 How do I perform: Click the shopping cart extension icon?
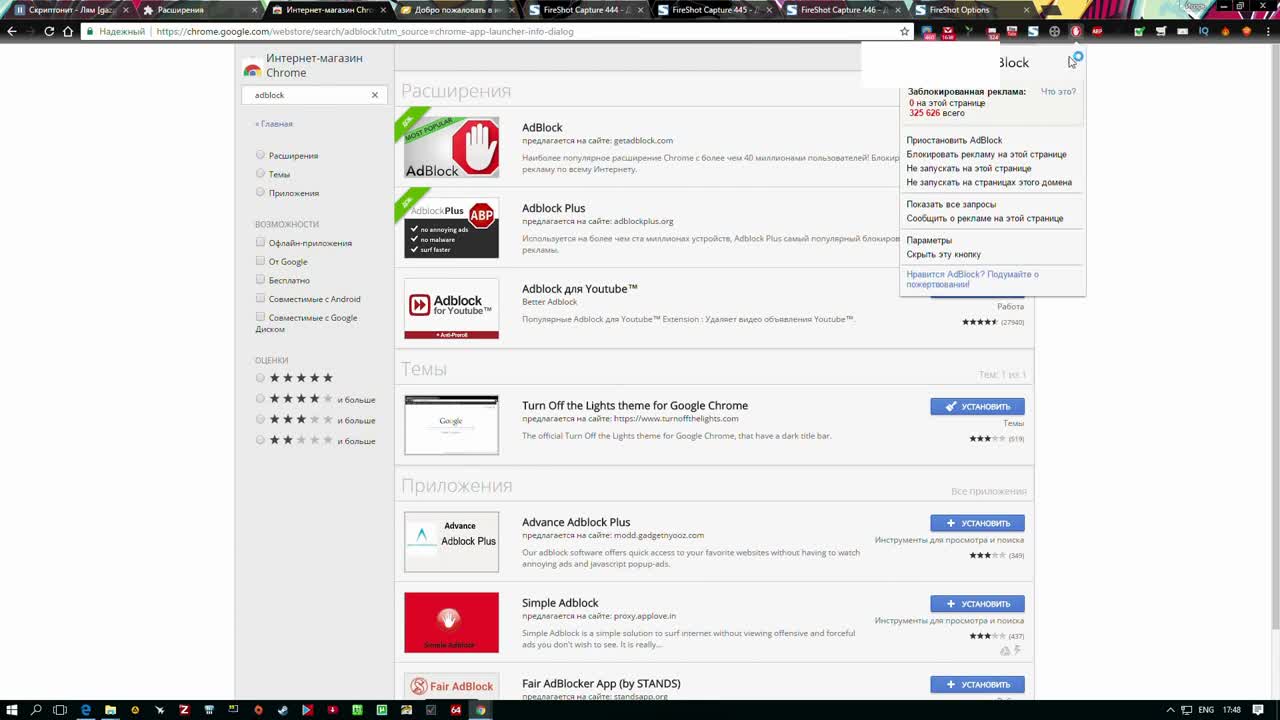(1161, 32)
